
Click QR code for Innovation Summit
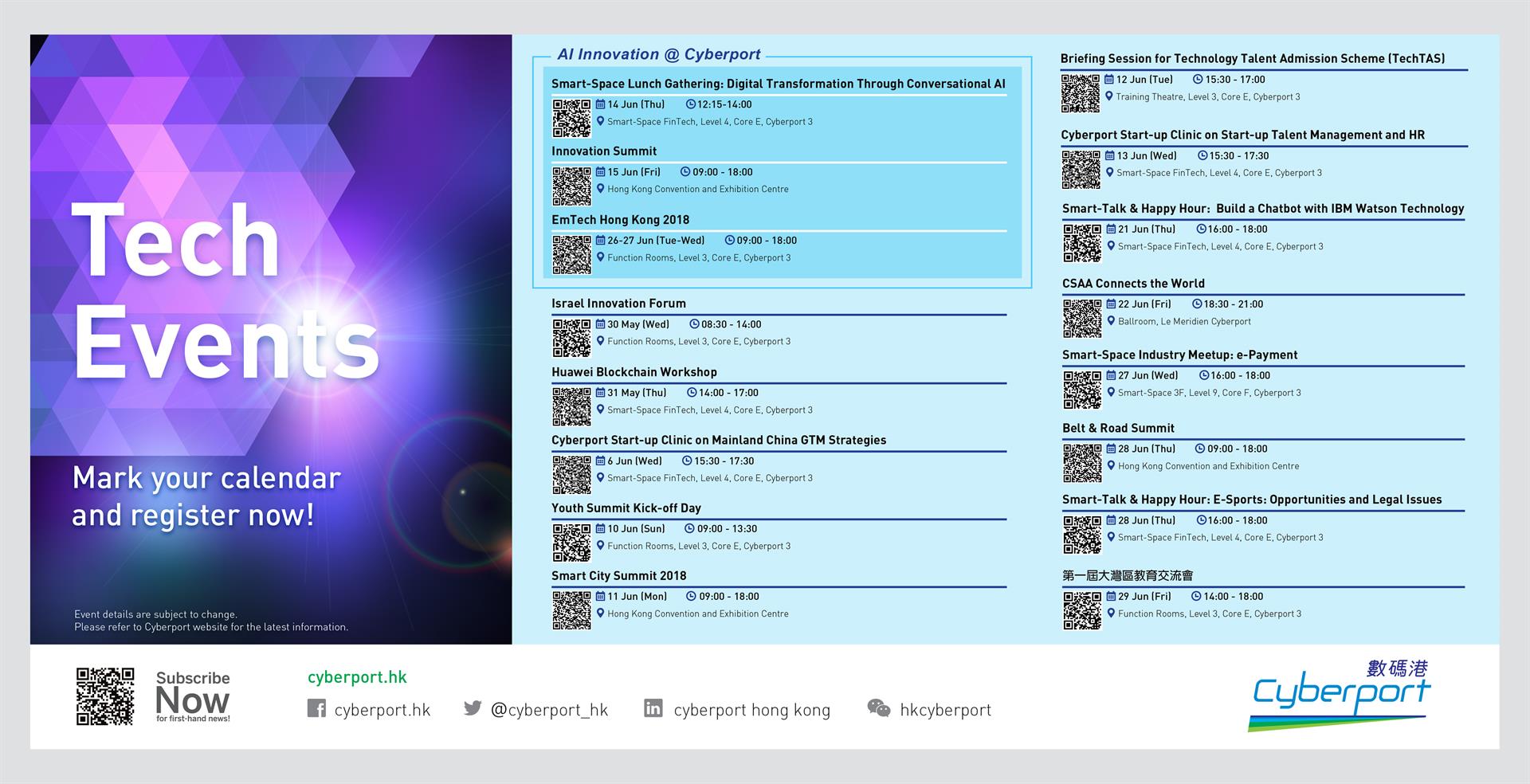(572, 186)
